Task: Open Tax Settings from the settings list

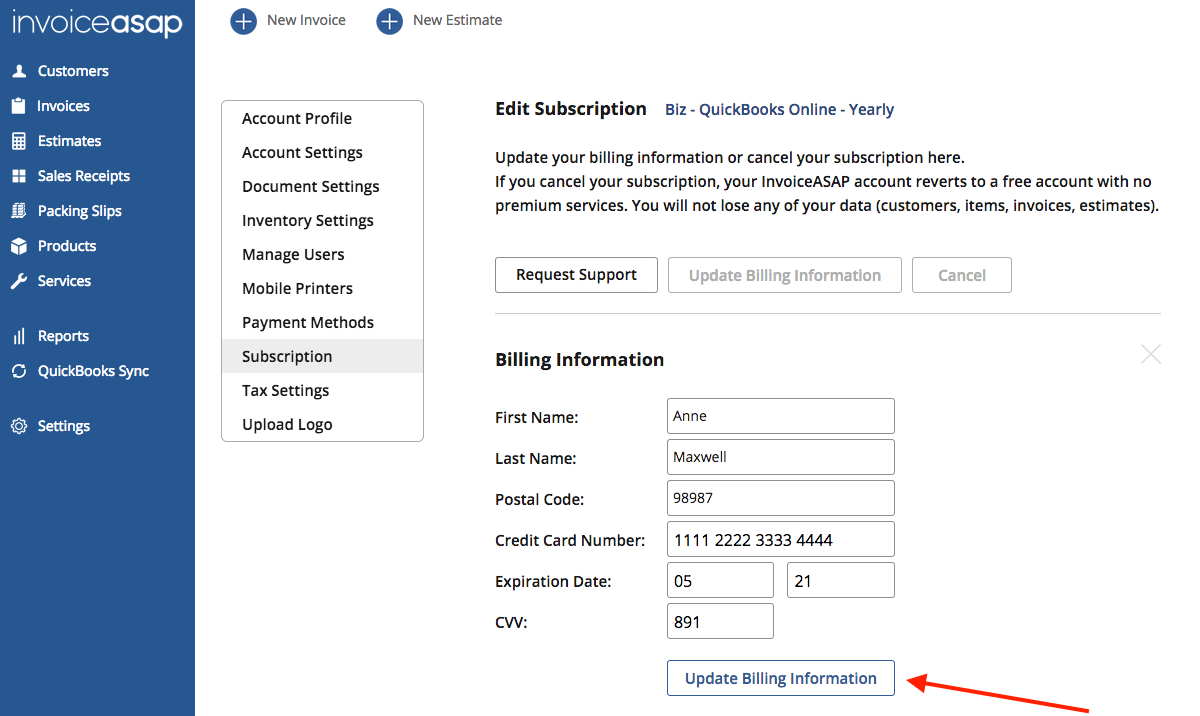Action: (285, 390)
